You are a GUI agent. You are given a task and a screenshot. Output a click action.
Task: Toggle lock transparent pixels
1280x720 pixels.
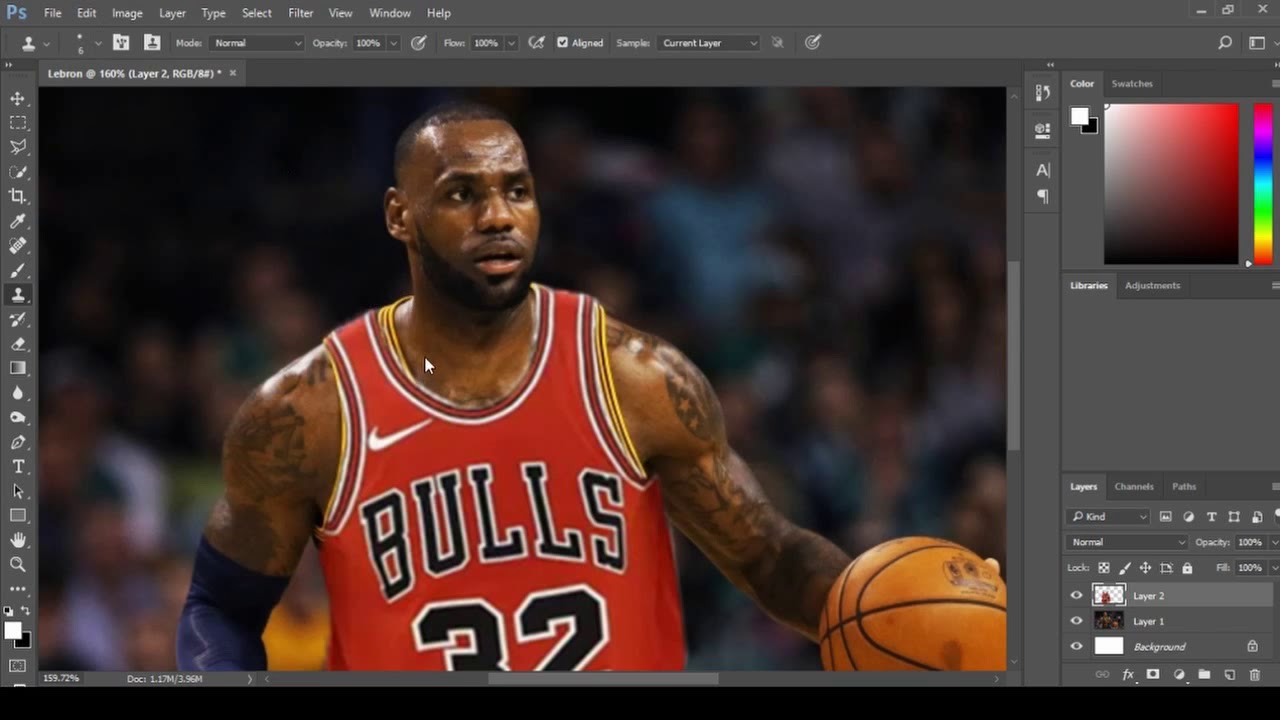point(1104,568)
